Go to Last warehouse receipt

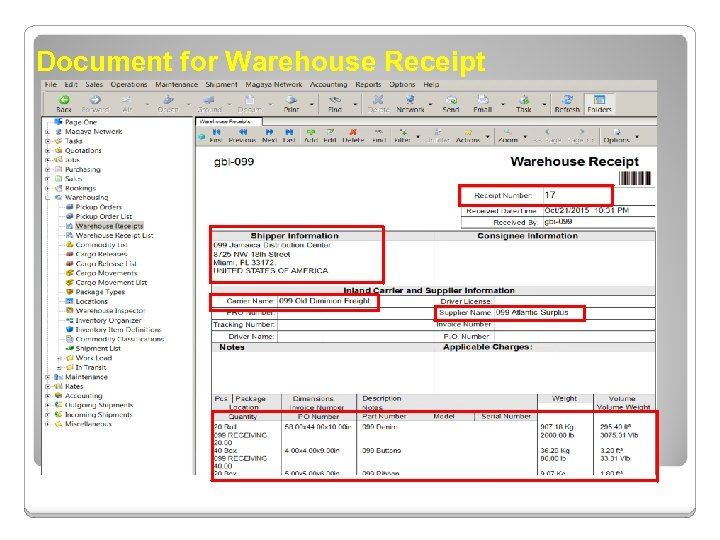click(289, 135)
